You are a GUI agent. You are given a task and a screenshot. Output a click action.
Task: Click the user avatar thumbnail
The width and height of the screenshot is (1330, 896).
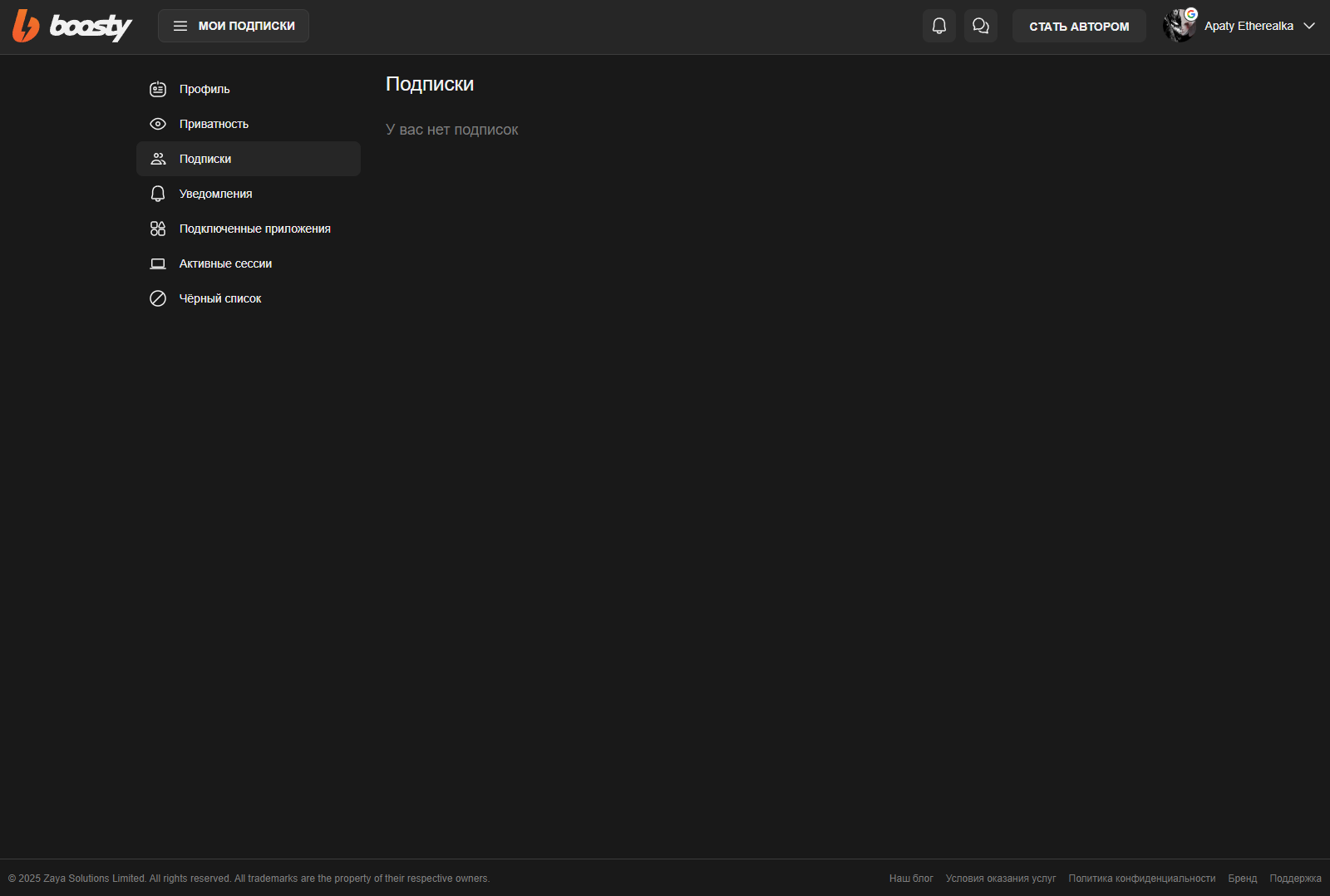click(1179, 26)
